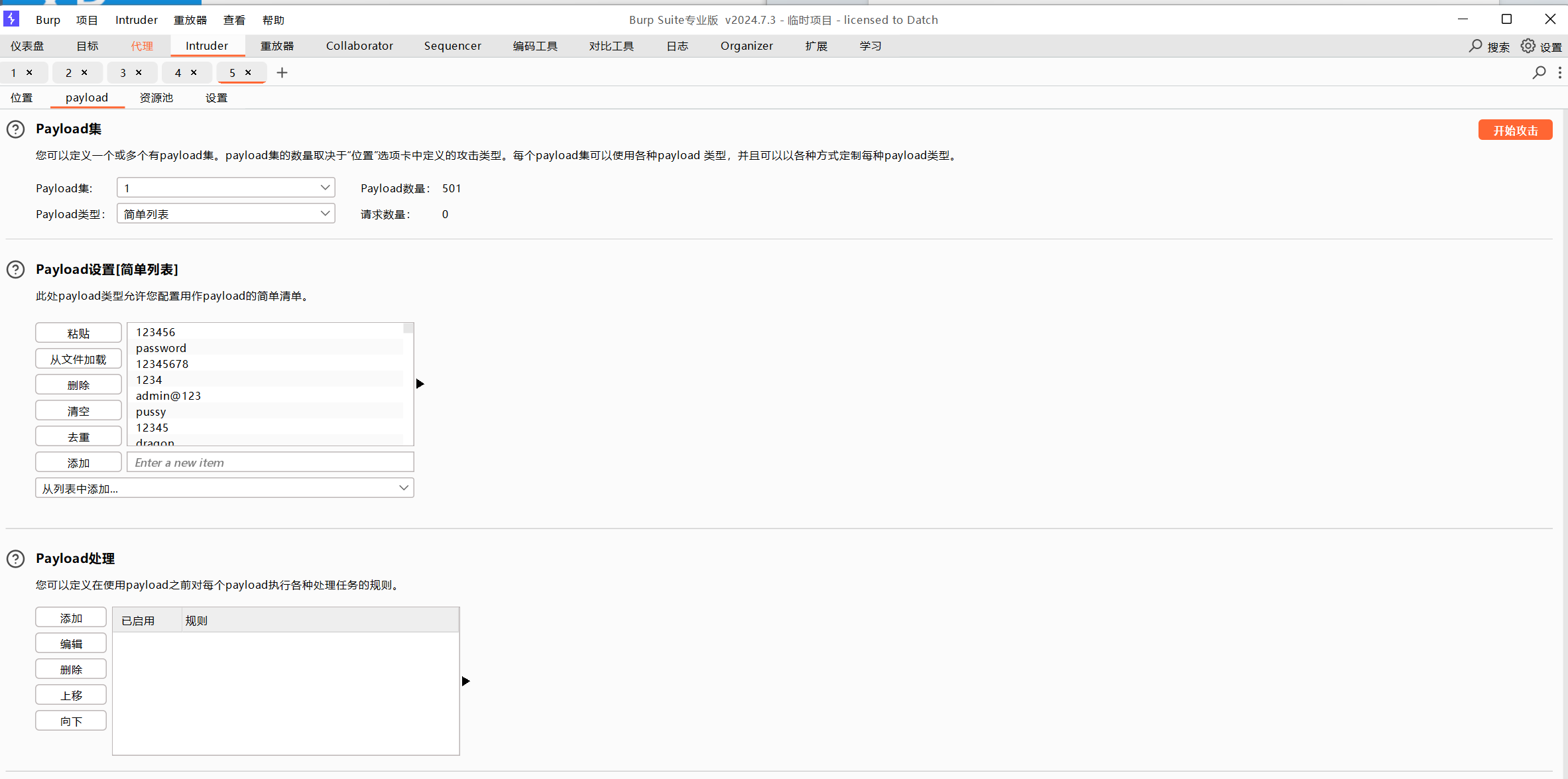Viewport: 1568px width, 779px height.
Task: Add a new Intruder tab with plus
Action: [x=282, y=72]
